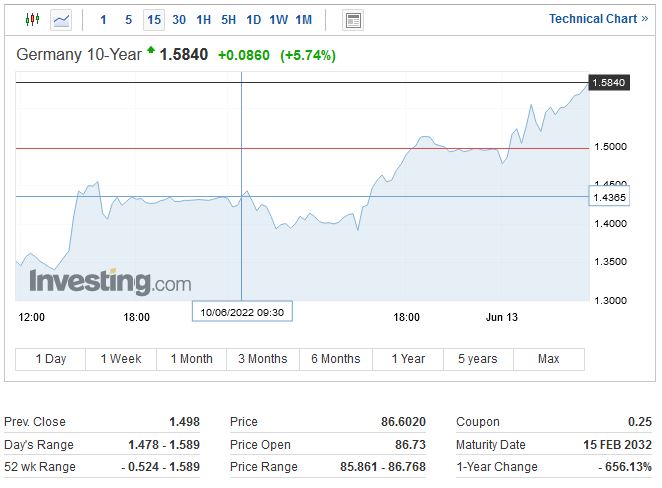Set the interval to 1W
Screen dimensions: 662x488
tap(279, 19)
